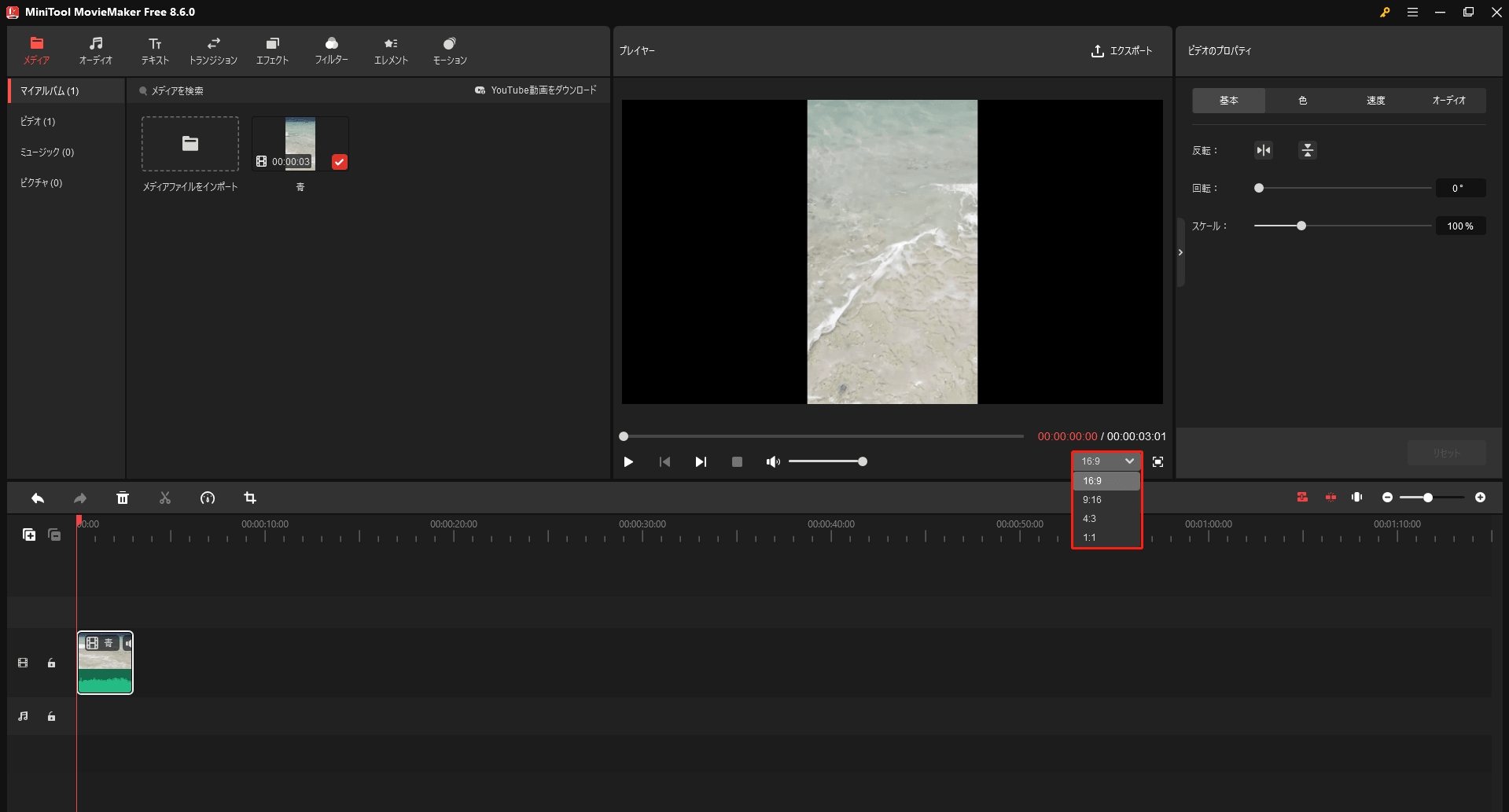Image resolution: width=1509 pixels, height=812 pixels.
Task: Open the エレメント panel
Action: (x=390, y=50)
